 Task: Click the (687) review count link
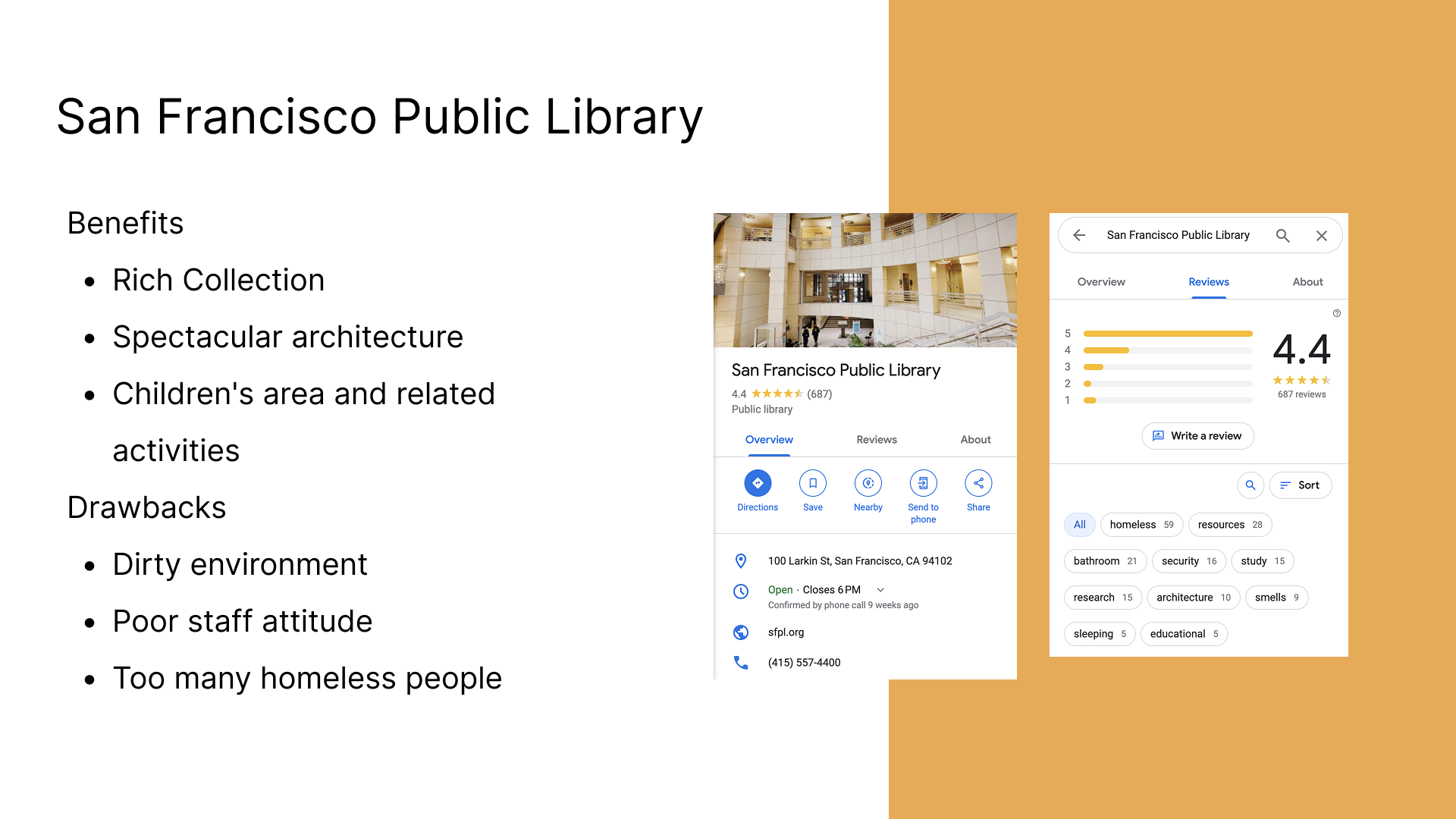click(820, 394)
